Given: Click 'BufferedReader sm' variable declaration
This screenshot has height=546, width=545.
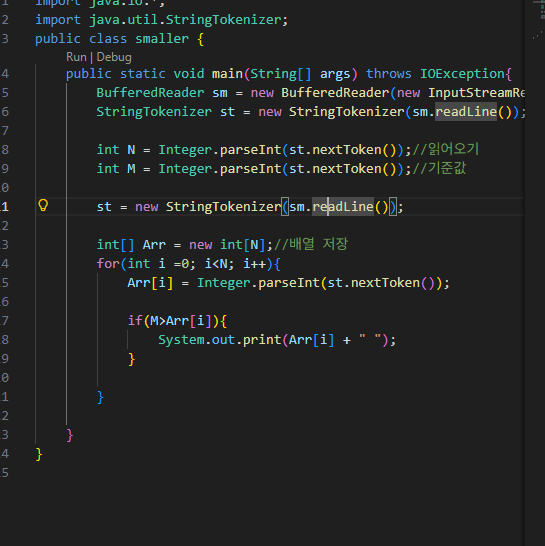Looking at the screenshot, I should [162, 93].
